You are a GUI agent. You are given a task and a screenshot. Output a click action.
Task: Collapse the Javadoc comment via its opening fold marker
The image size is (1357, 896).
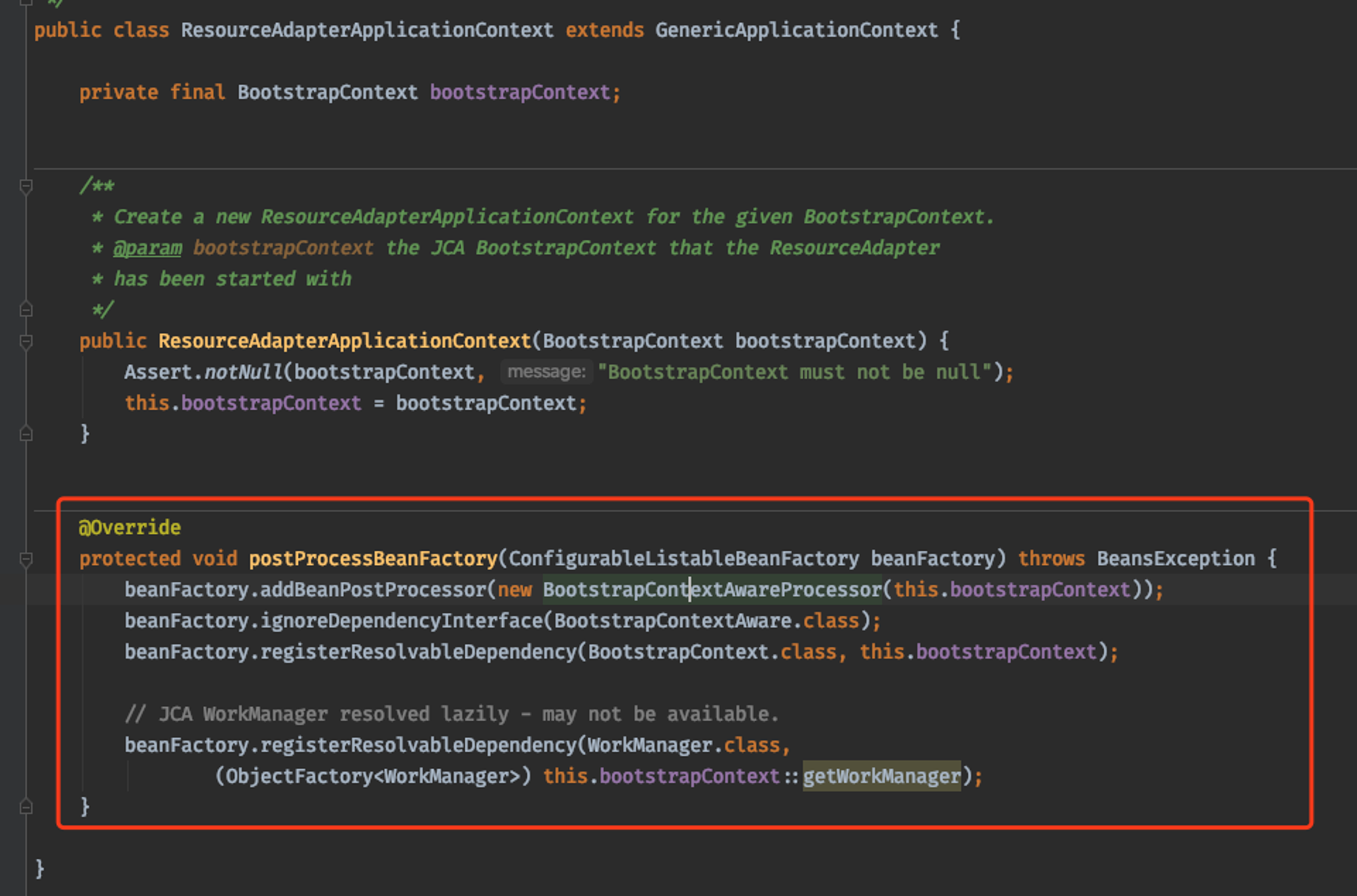pos(26,186)
